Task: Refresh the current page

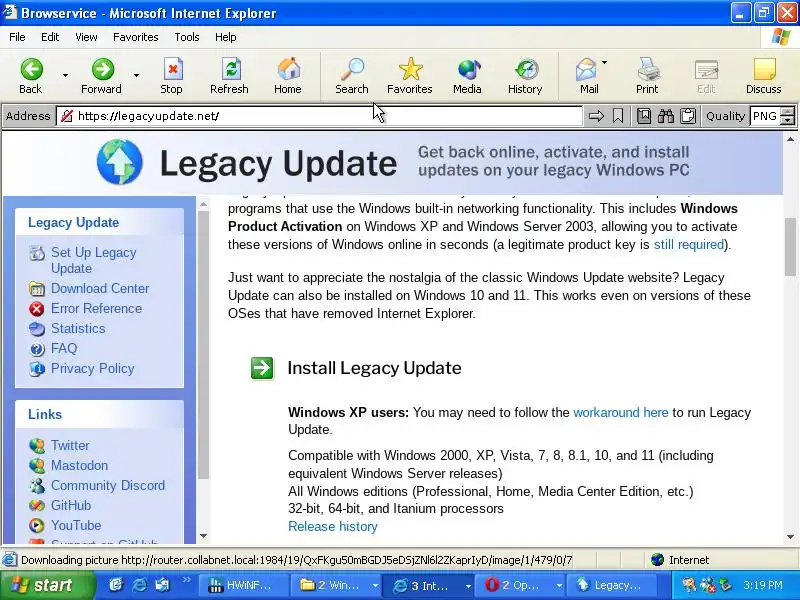Action: pos(230,76)
